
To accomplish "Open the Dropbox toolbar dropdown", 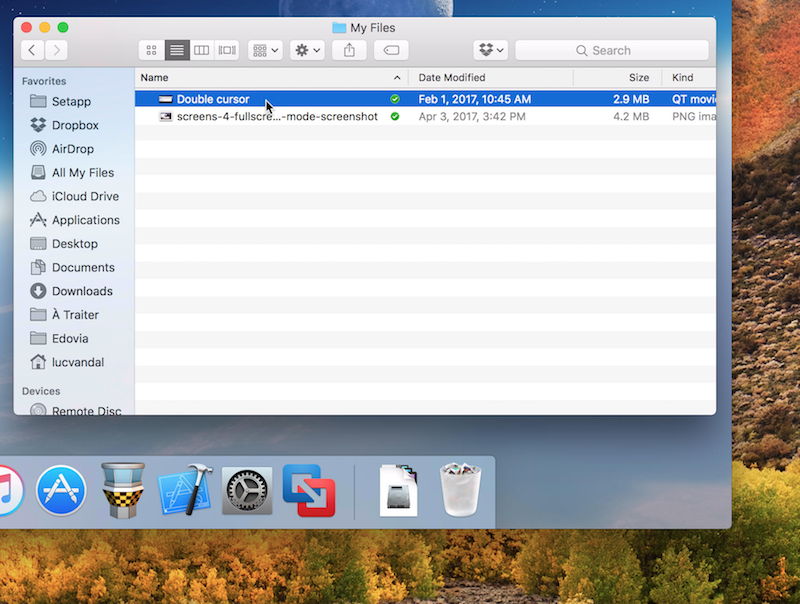I will (x=491, y=50).
